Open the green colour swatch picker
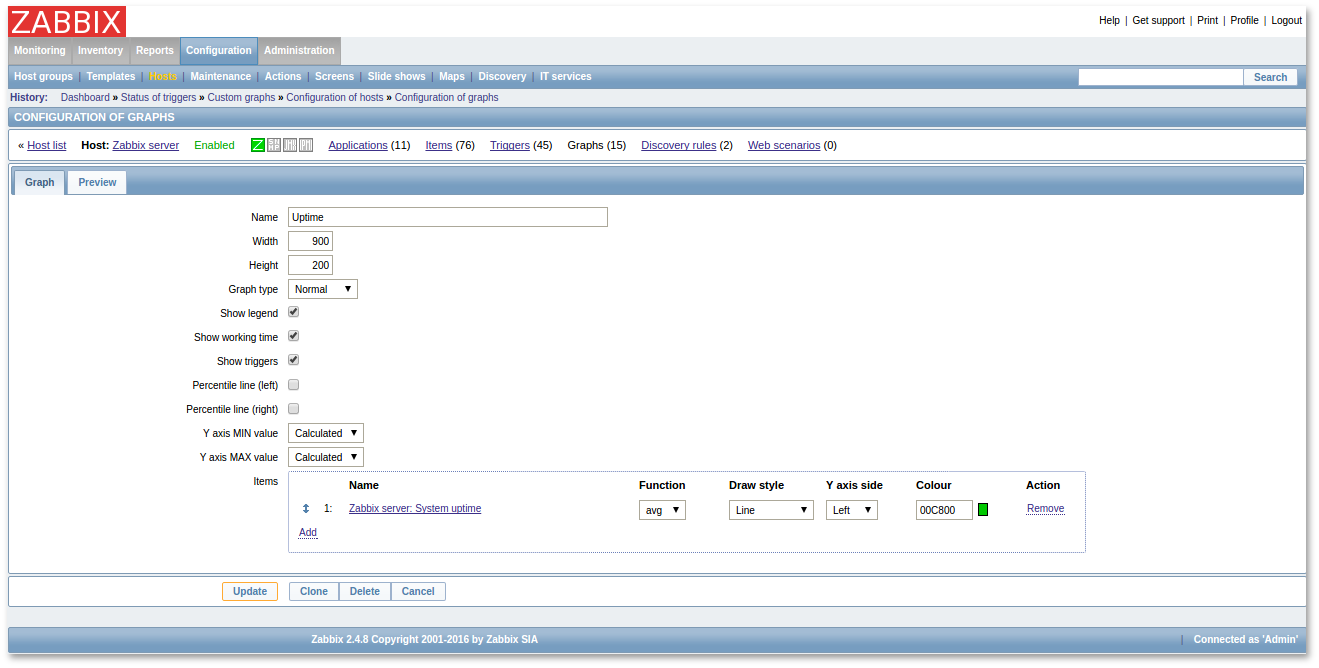Viewport: 1319px width, 668px height. click(983, 510)
